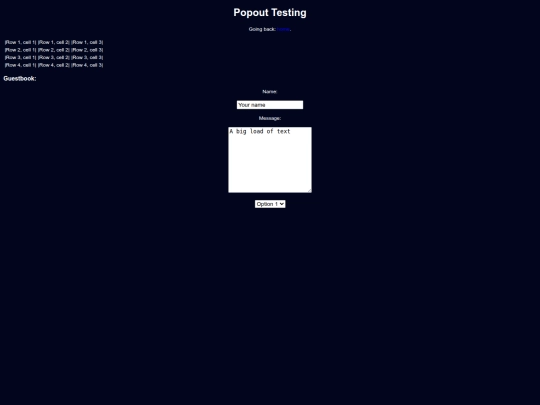The width and height of the screenshot is (540, 405).
Task: Follow the 'home' link after Going back
Action: click(x=283, y=29)
